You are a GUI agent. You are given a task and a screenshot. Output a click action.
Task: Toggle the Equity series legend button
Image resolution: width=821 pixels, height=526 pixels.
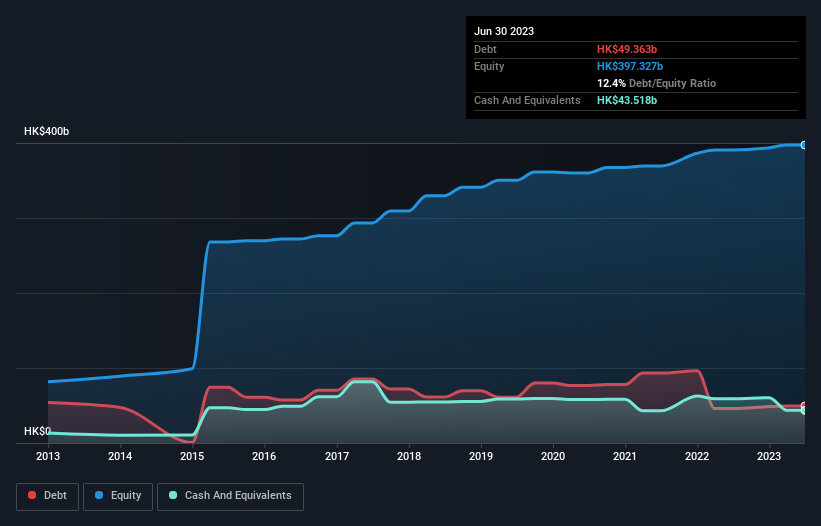click(118, 496)
